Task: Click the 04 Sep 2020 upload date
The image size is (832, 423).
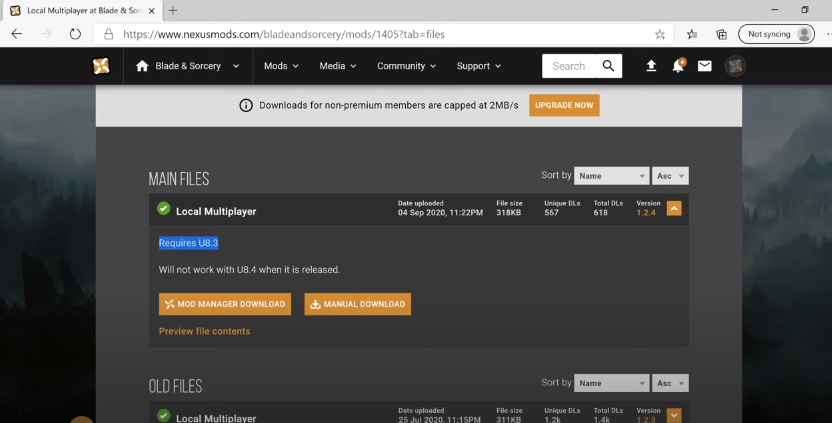Action: 440,212
